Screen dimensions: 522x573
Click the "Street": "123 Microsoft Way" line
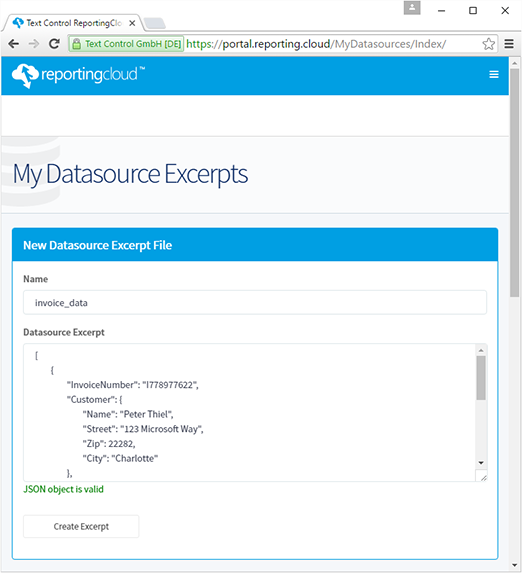coord(143,429)
